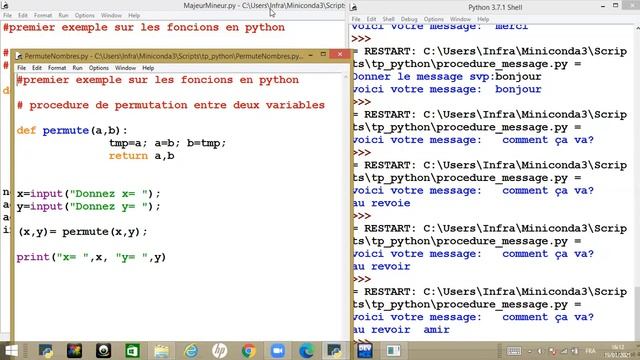Switch to active Python IDLE taskbar icon
The height and width of the screenshot is (360, 640).
point(335,351)
